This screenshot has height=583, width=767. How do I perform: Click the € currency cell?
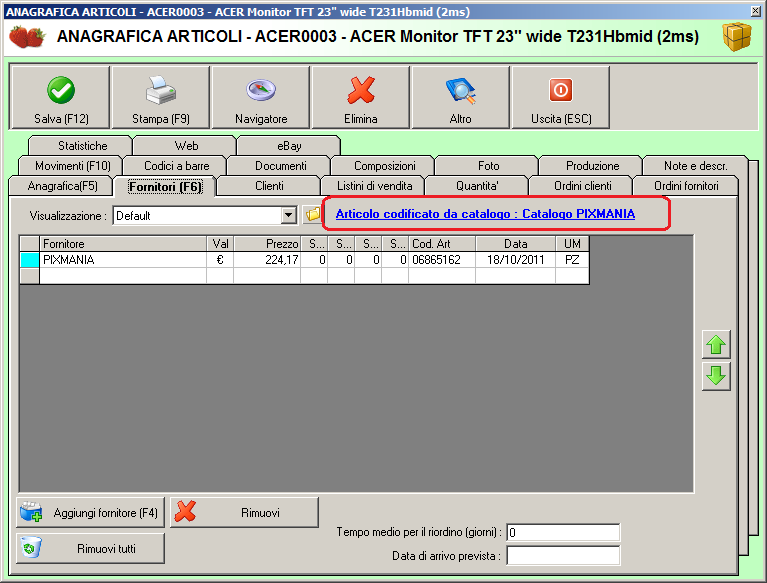point(220,260)
